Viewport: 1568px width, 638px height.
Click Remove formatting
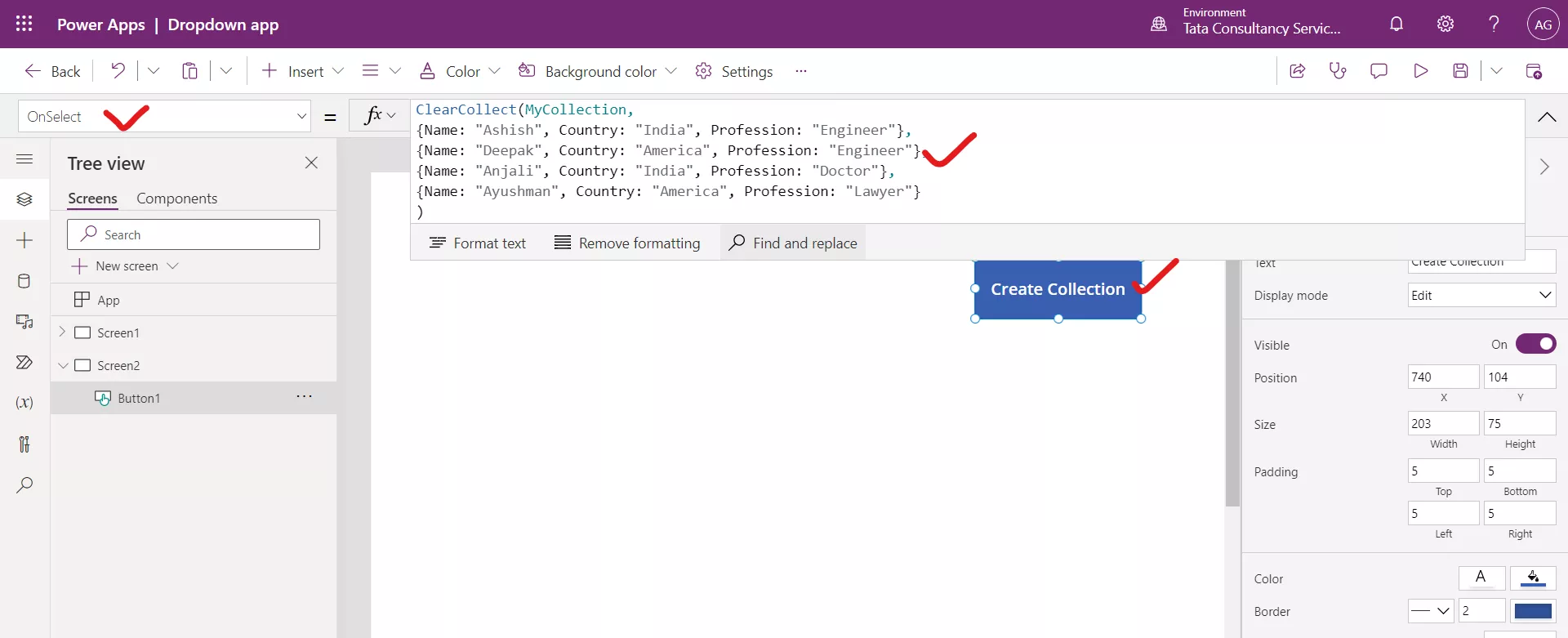(626, 243)
